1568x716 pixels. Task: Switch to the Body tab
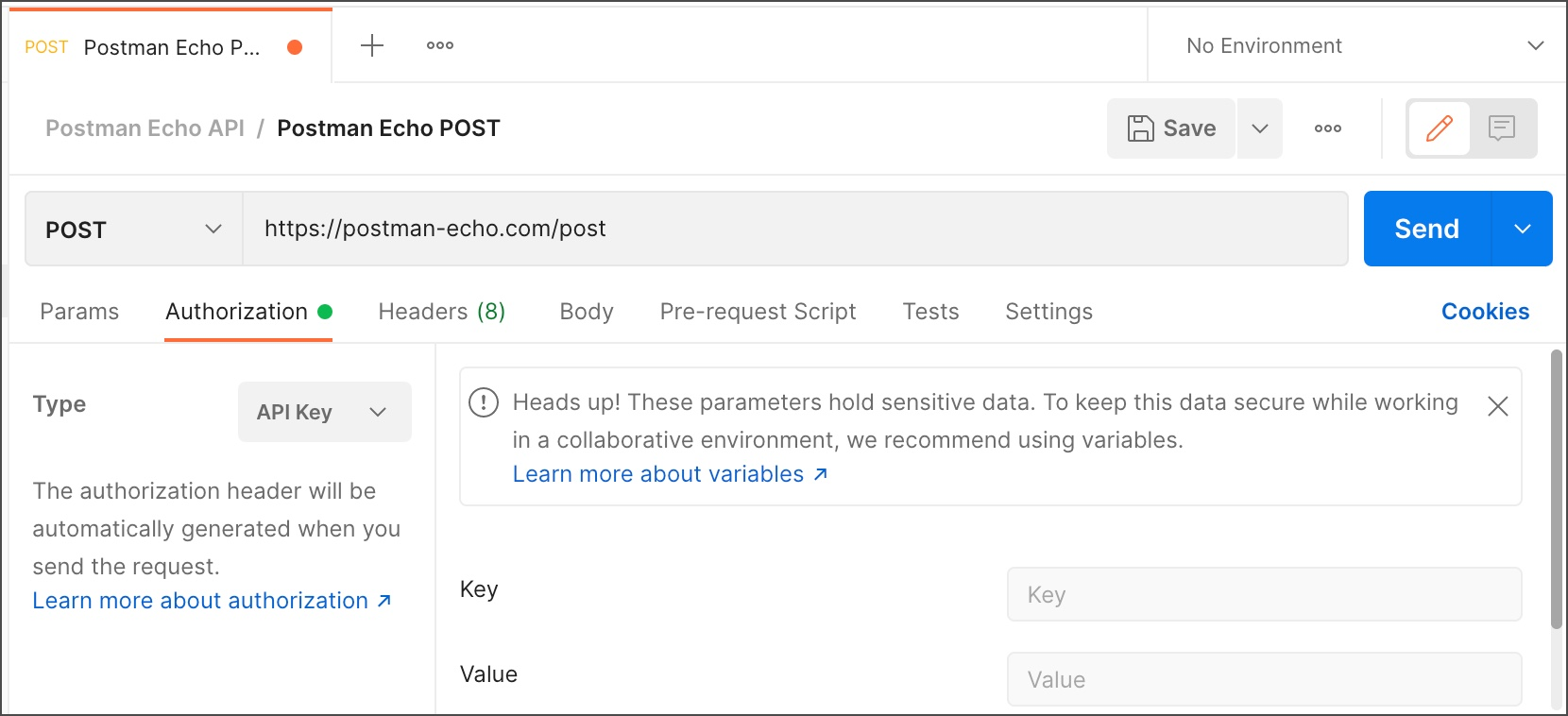pos(587,312)
